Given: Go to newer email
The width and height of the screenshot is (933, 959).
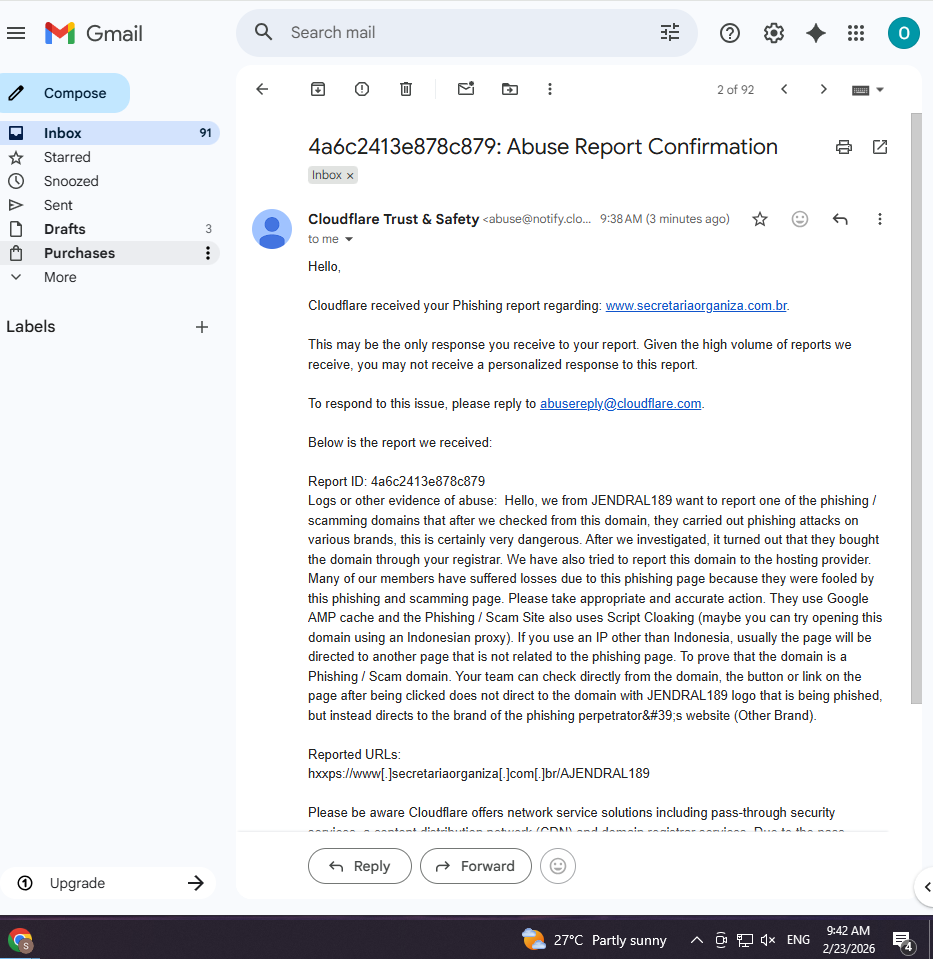Looking at the screenshot, I should coord(784,89).
